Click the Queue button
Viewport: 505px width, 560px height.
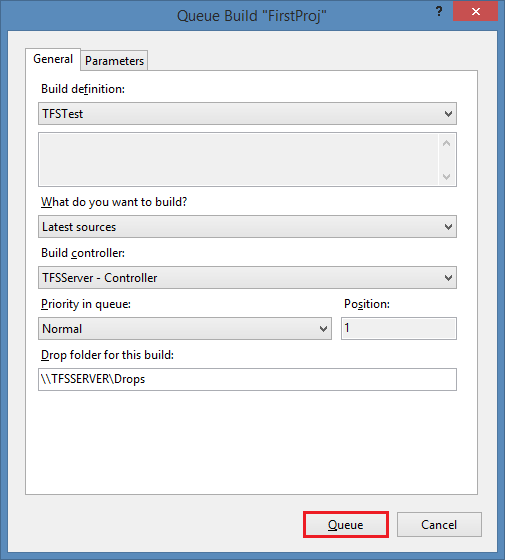click(346, 525)
